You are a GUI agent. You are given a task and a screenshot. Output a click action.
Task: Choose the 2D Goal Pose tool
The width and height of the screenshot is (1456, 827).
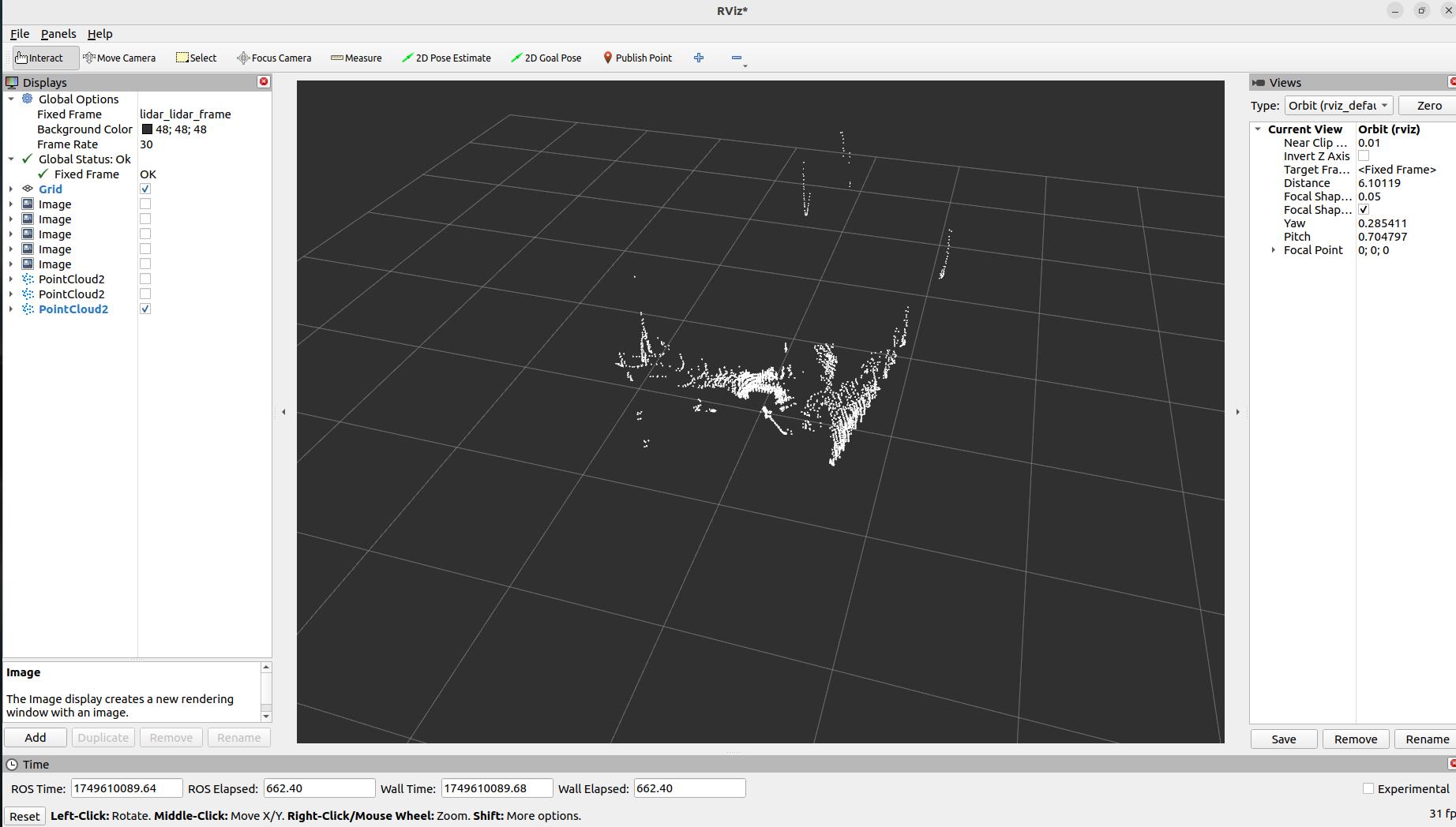click(x=546, y=58)
